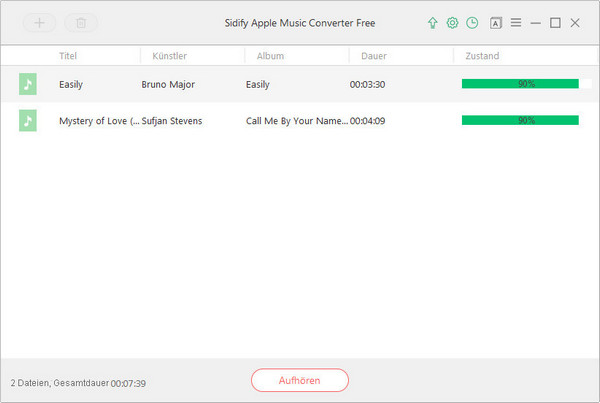Select artist Bruno Major

(168, 84)
